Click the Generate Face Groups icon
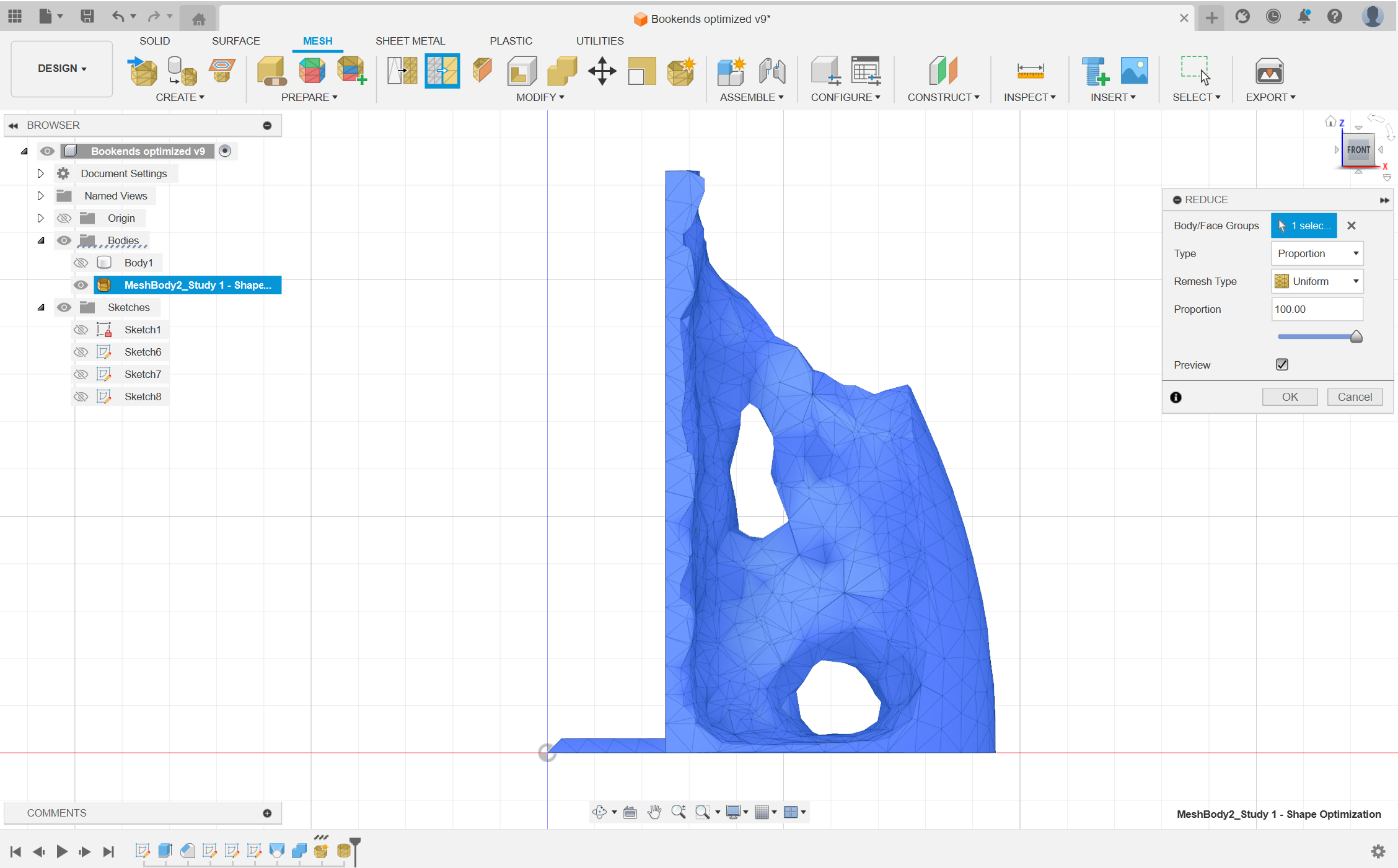 312,71
